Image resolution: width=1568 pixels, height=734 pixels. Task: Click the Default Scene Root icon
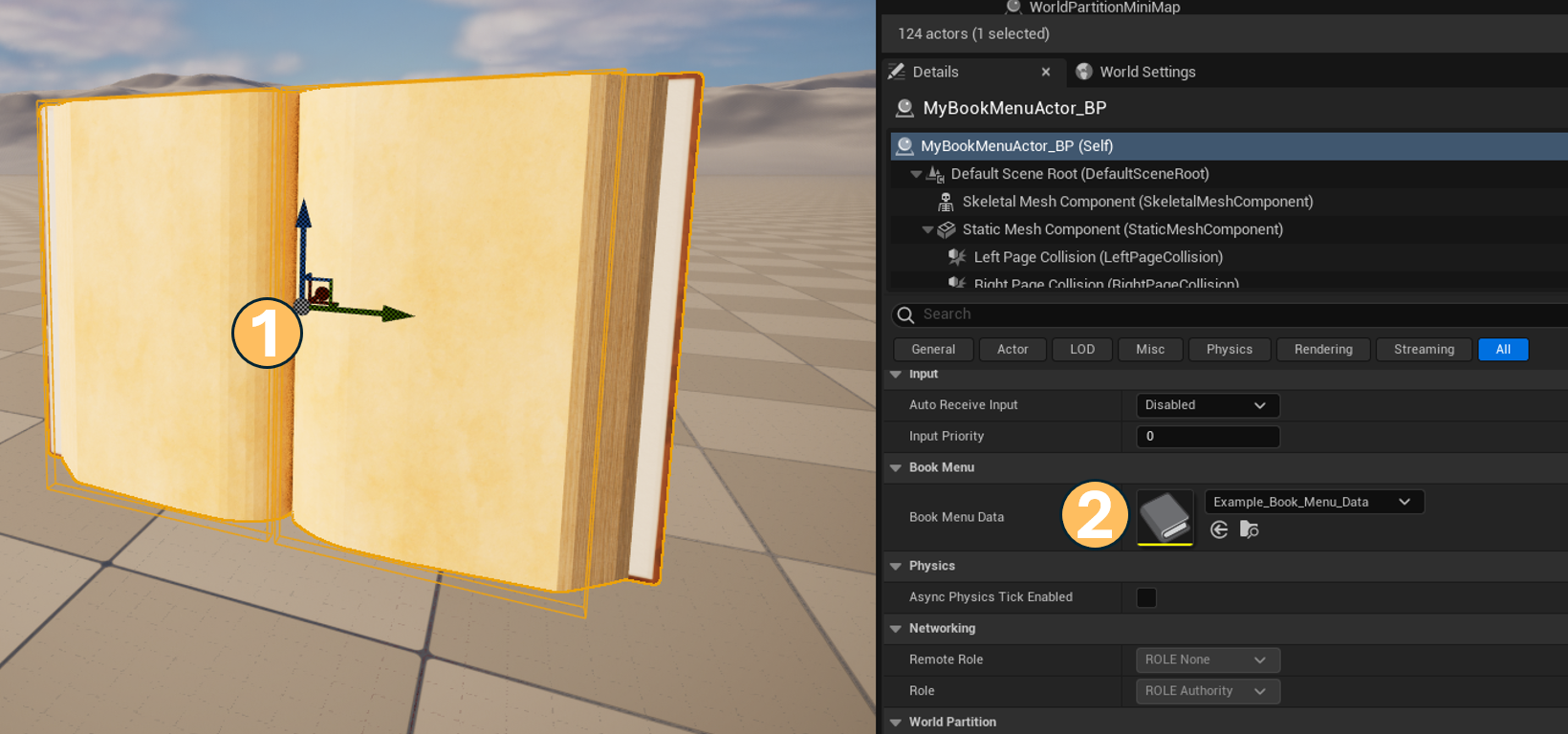[x=935, y=174]
